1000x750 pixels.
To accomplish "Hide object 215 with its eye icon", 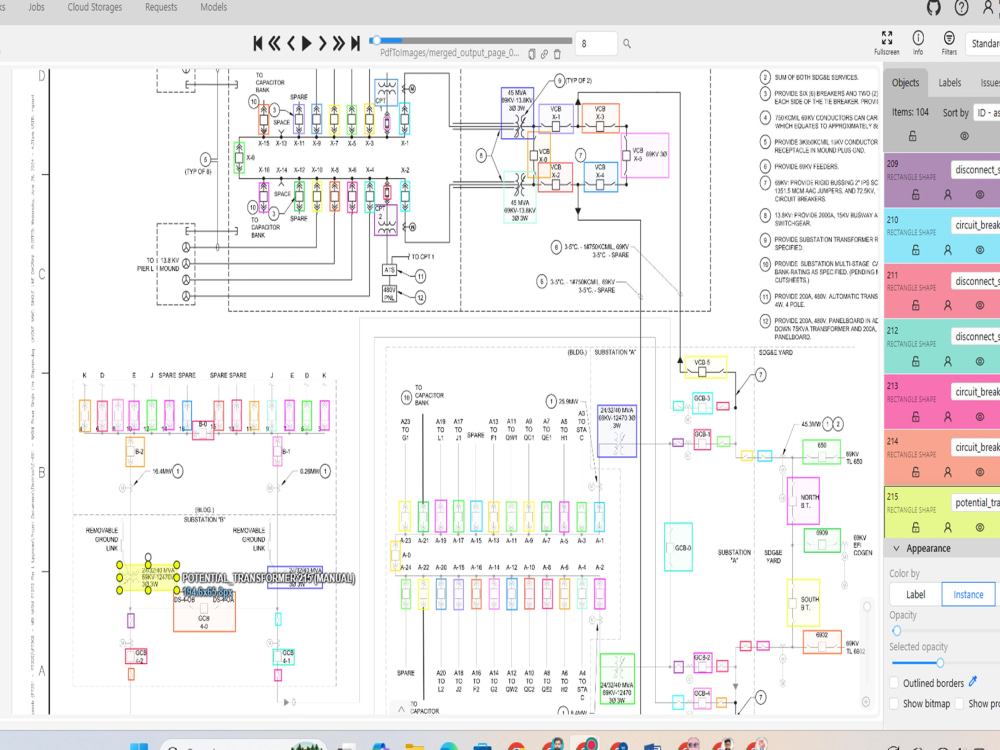I will point(980,527).
